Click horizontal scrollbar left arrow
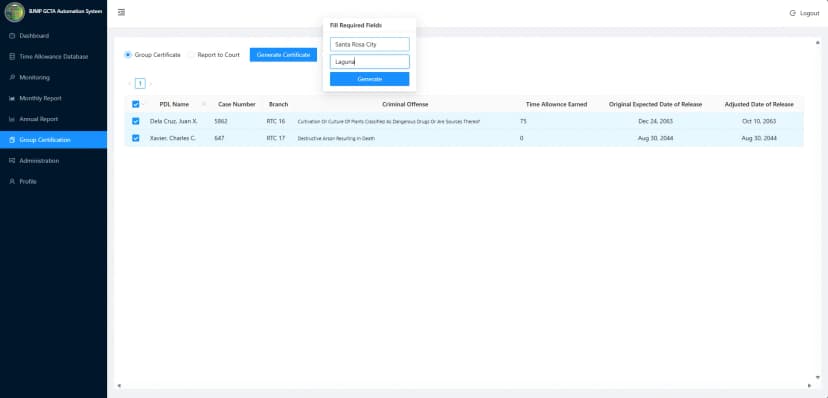Screen dimensions: 828x398 119,385
